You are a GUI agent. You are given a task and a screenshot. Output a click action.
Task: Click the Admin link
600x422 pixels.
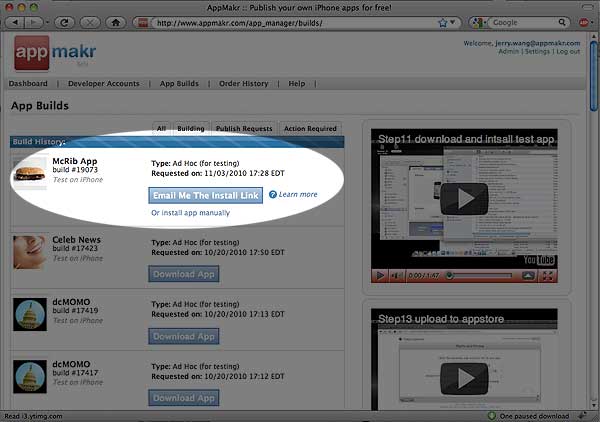click(x=508, y=51)
